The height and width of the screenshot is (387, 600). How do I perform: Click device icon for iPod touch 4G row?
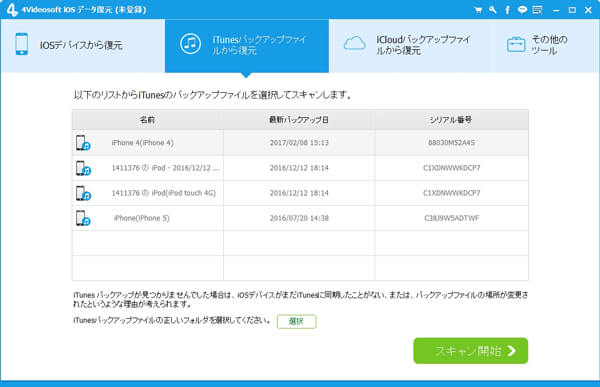(x=83, y=193)
